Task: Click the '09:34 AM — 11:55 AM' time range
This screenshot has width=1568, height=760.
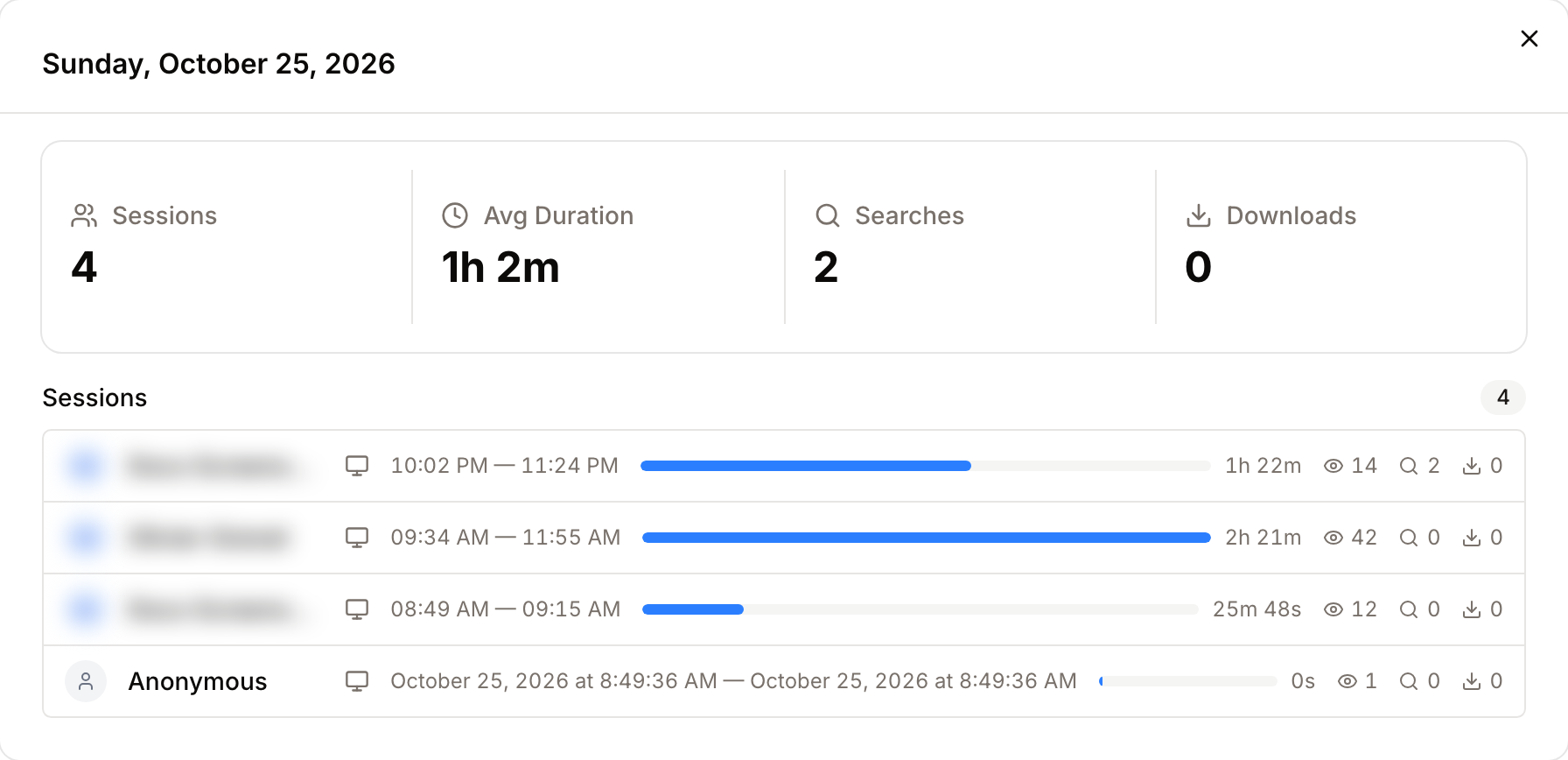Action: [x=506, y=538]
